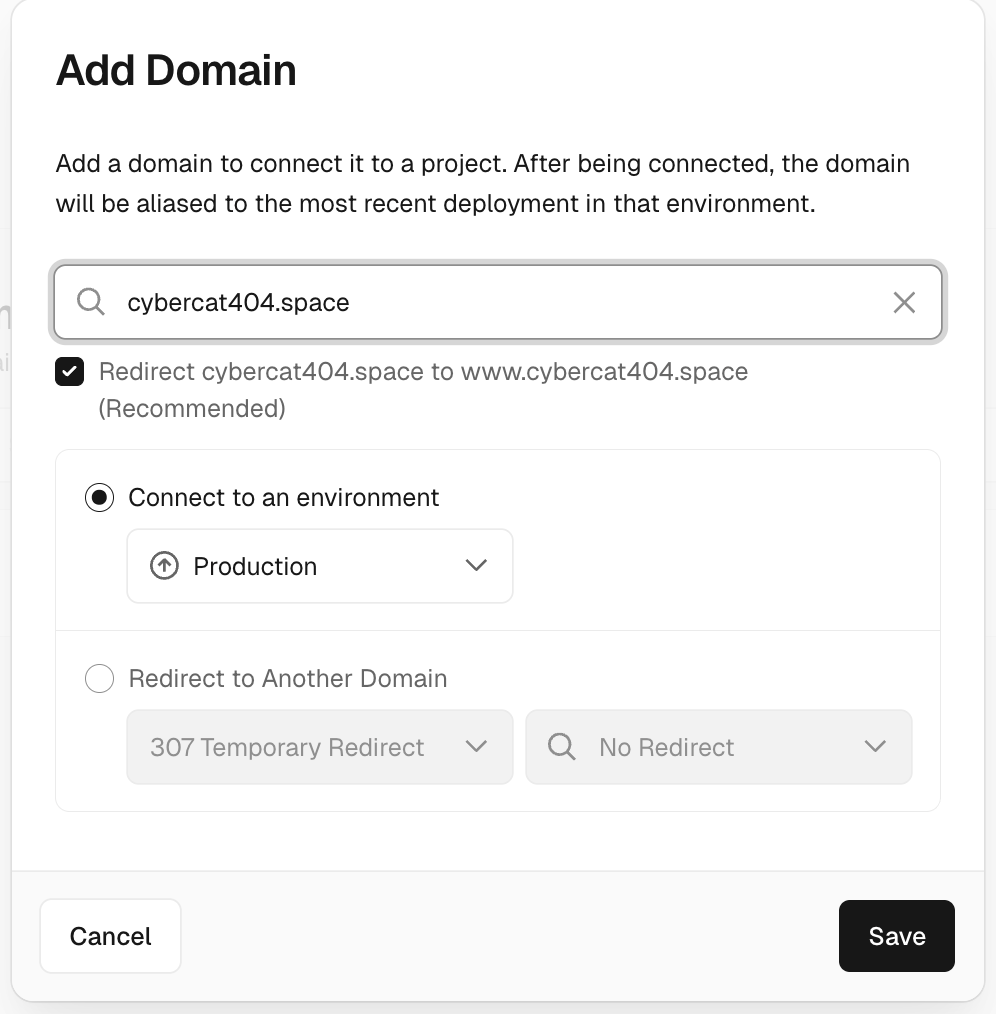The width and height of the screenshot is (996, 1014).
Task: Click the Redirect to Another Domain label
Action: pos(288,678)
